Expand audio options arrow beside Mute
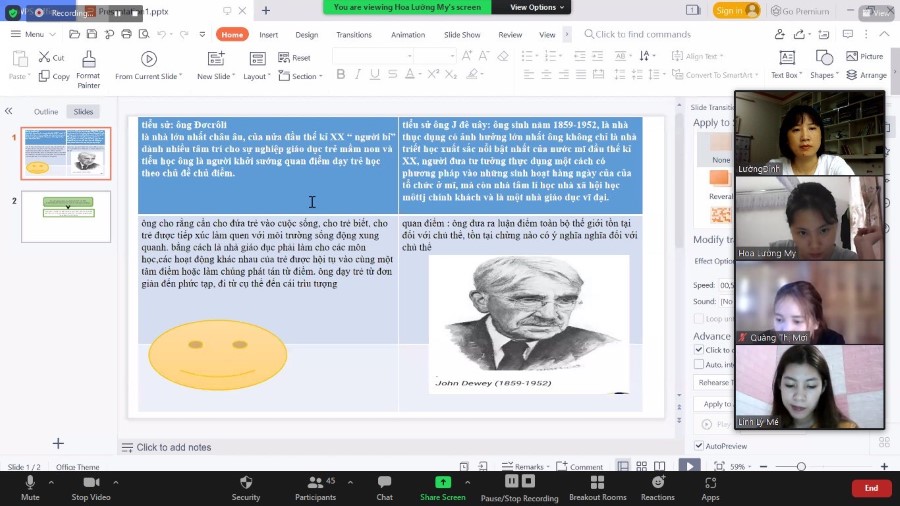 coord(51,482)
